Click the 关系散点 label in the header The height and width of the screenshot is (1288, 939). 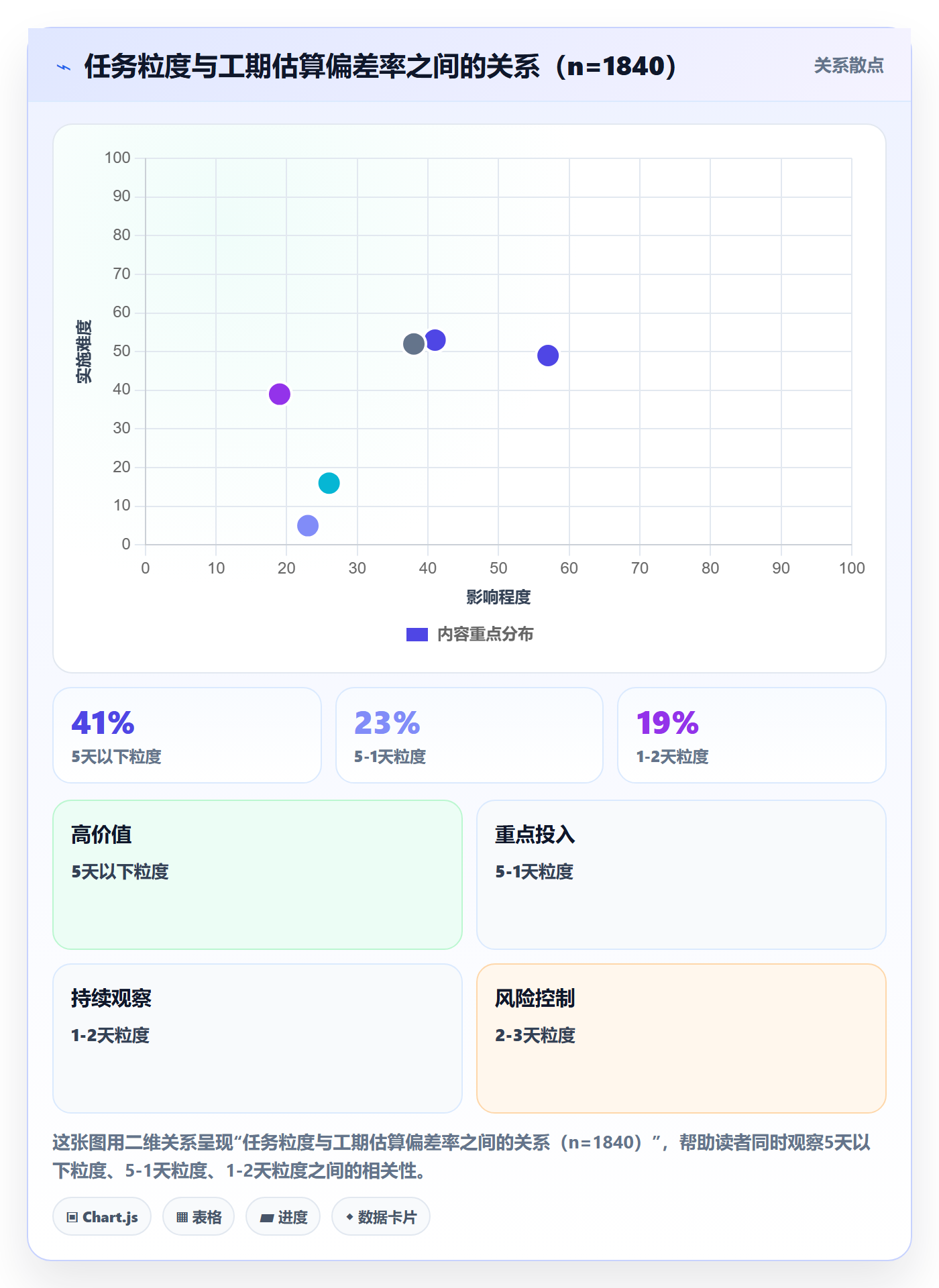point(848,66)
